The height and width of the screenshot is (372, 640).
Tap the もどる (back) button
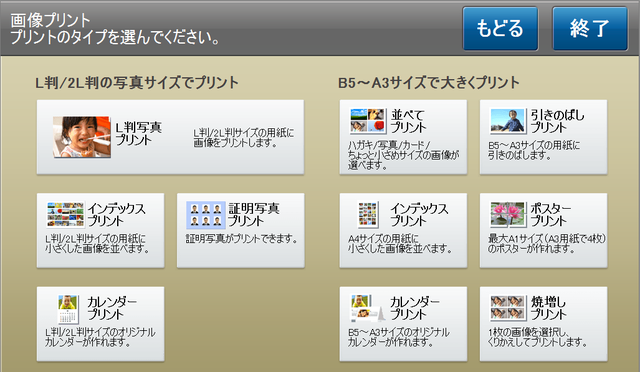point(500,29)
